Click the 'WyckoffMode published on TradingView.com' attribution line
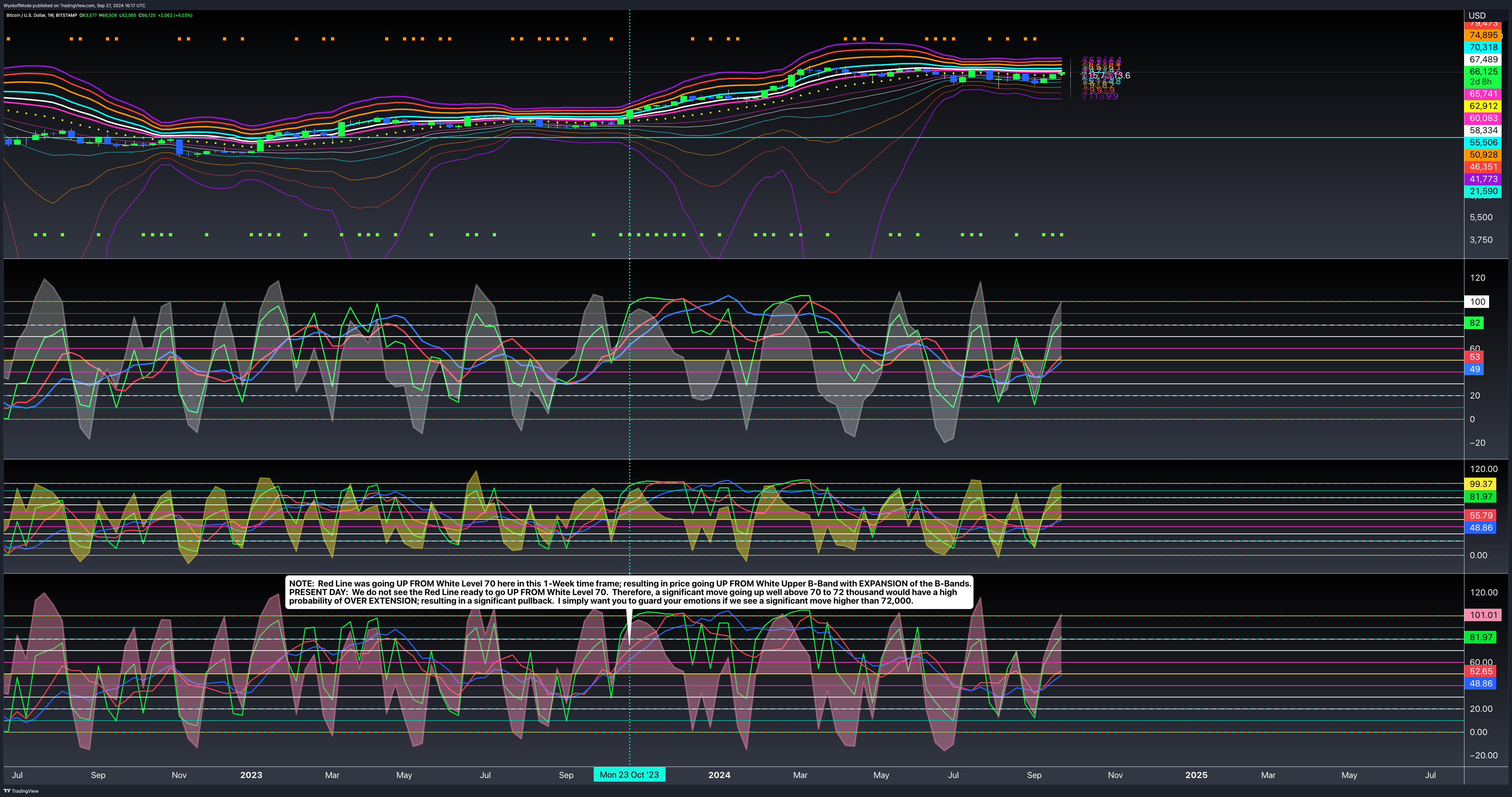 click(x=74, y=5)
